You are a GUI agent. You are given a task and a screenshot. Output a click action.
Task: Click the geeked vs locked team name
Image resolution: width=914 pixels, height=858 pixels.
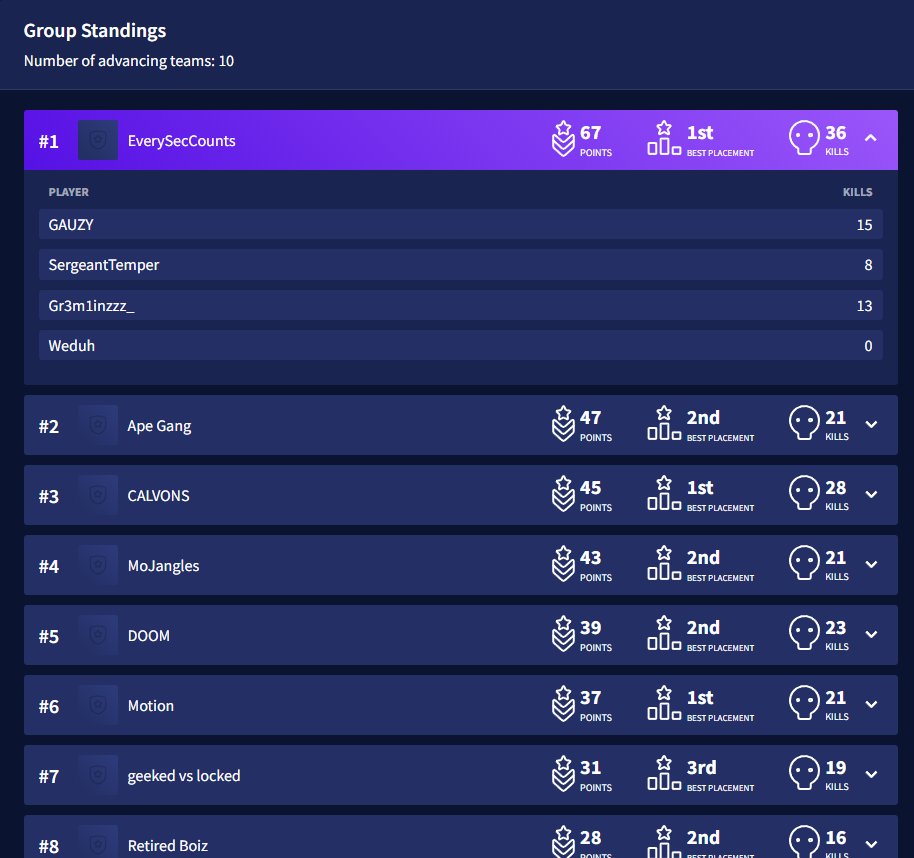(x=184, y=776)
